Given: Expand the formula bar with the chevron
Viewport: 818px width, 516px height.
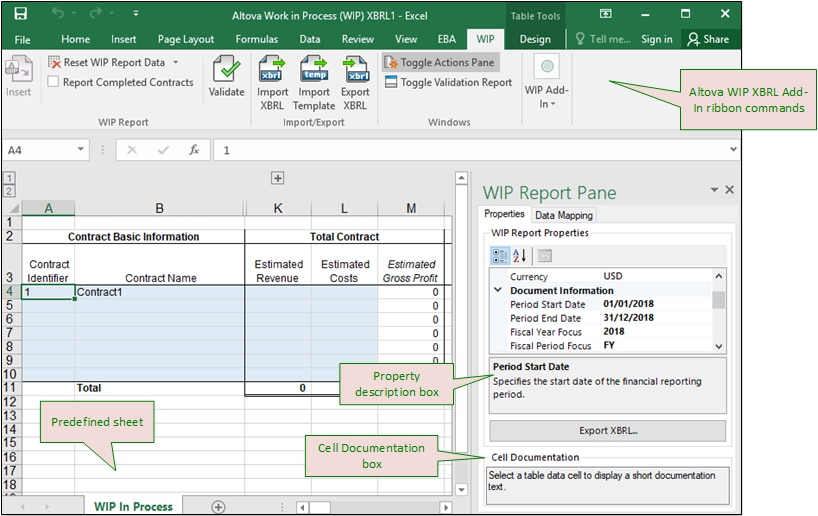Looking at the screenshot, I should click(733, 150).
